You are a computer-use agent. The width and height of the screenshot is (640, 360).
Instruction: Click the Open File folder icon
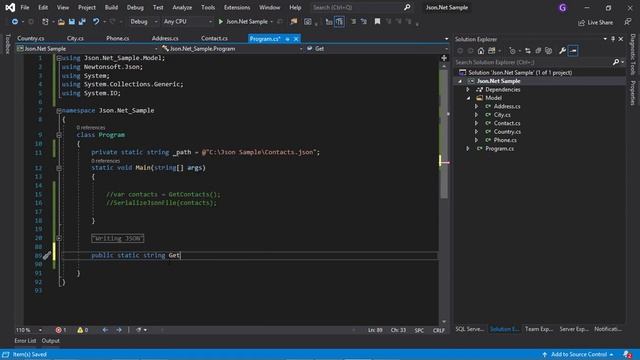(61, 22)
